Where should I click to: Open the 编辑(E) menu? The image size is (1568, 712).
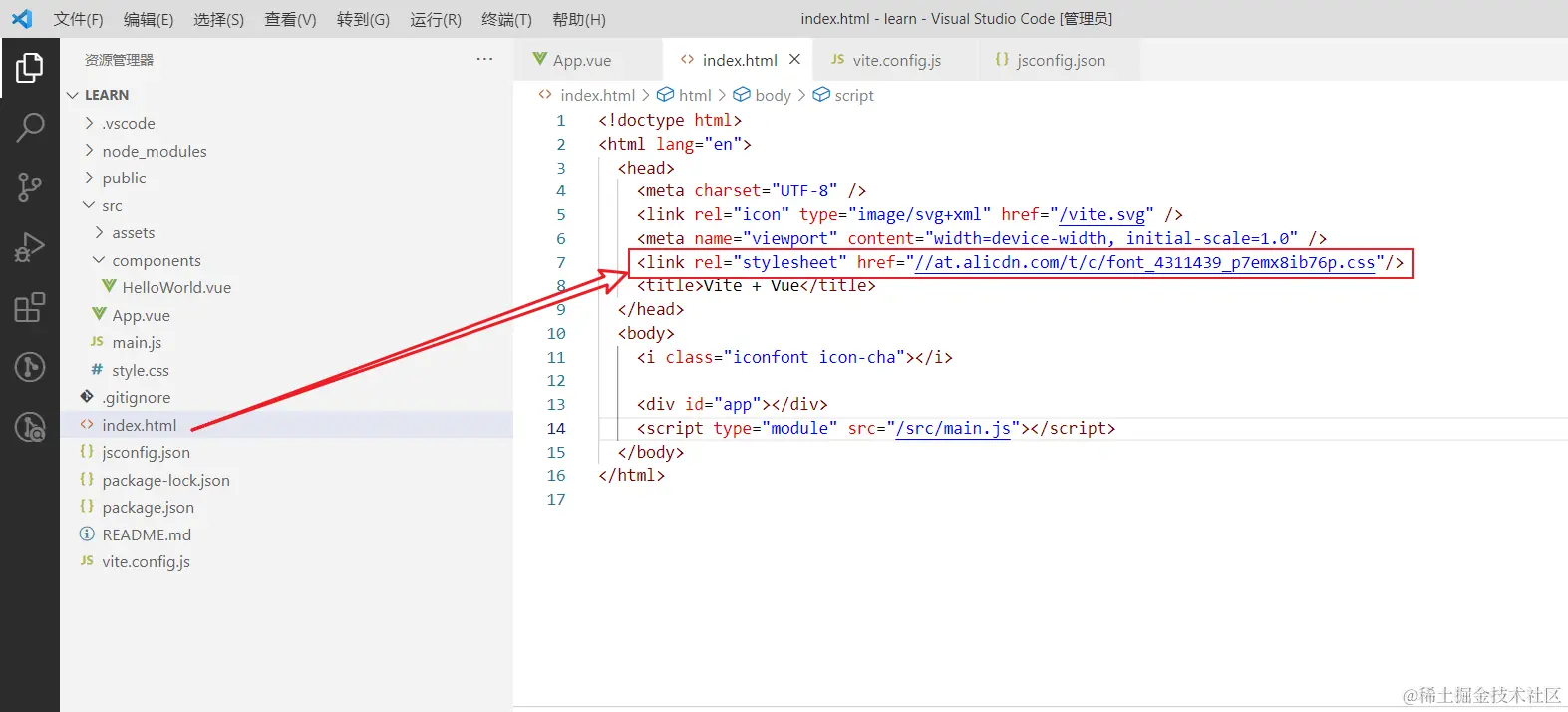click(149, 19)
